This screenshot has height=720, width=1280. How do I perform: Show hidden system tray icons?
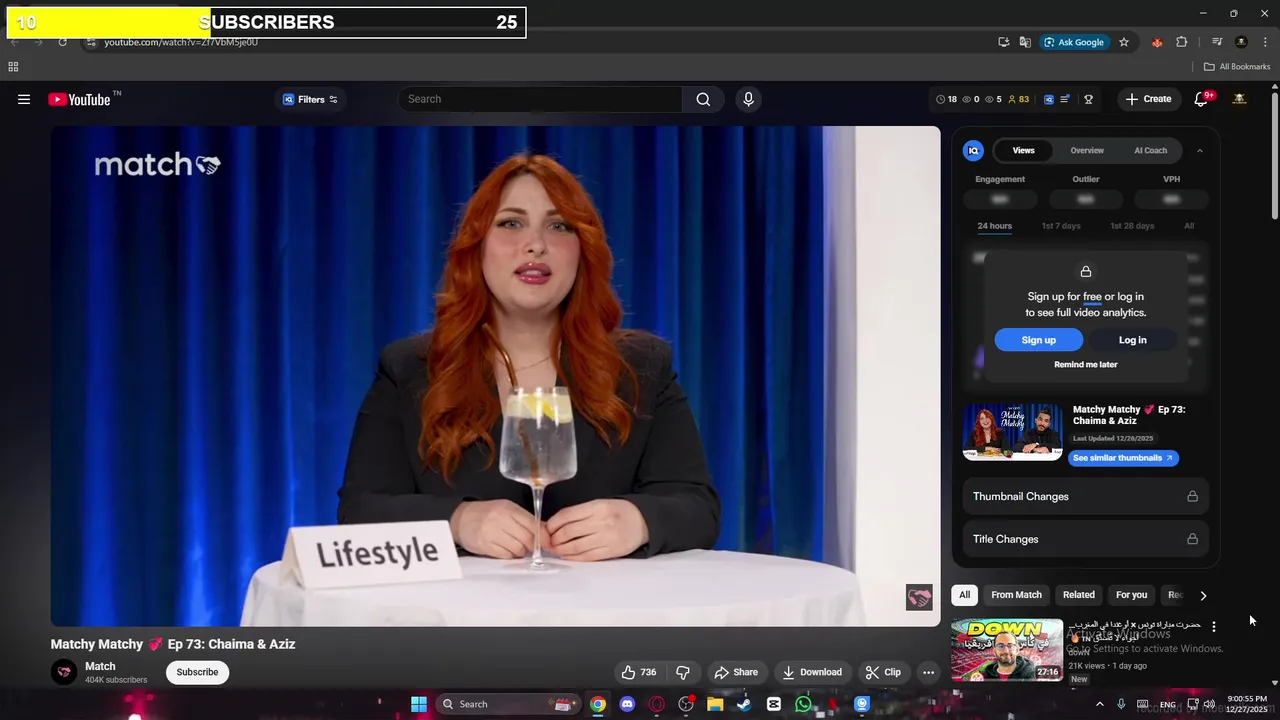point(1099,704)
